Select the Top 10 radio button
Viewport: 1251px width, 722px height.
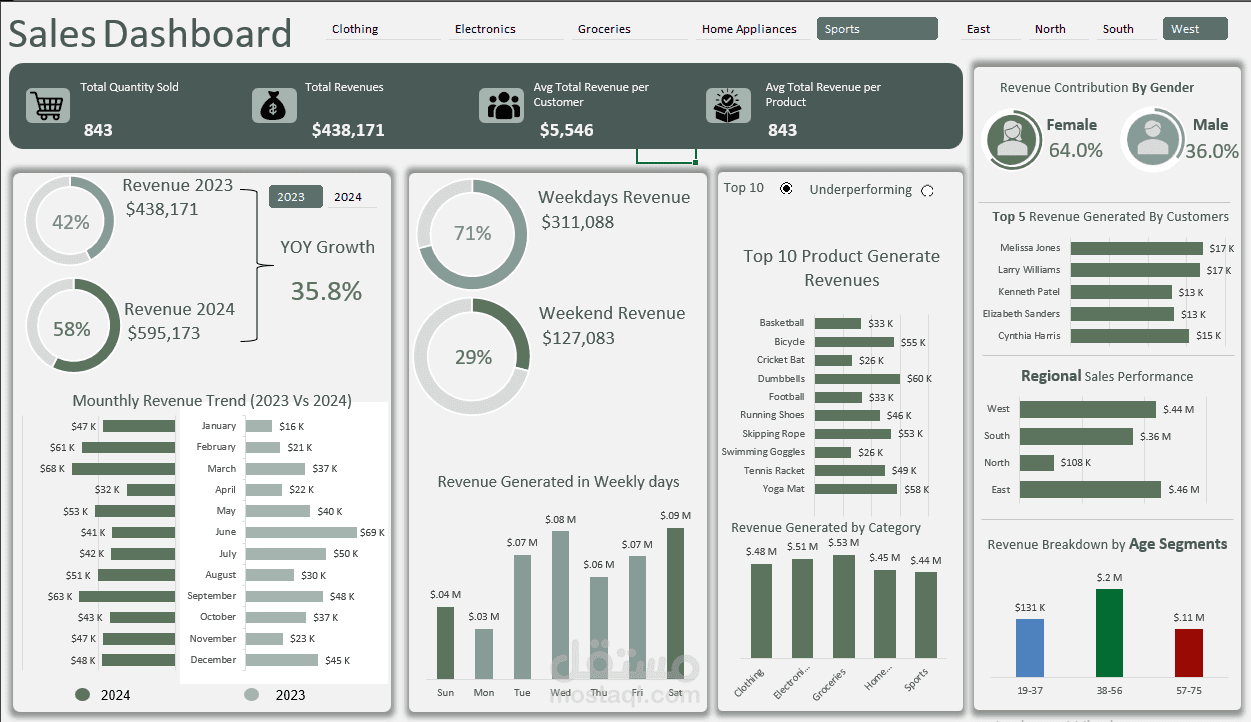pyautogui.click(x=786, y=188)
